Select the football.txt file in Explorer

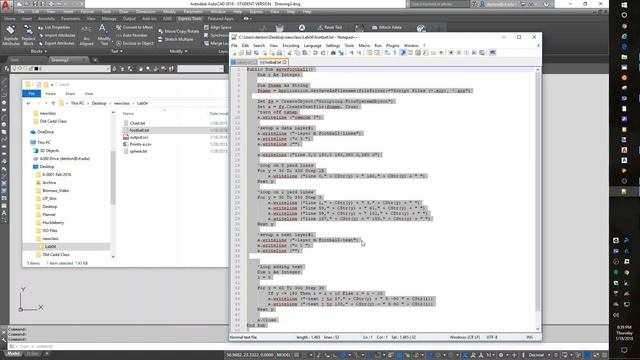(139, 130)
